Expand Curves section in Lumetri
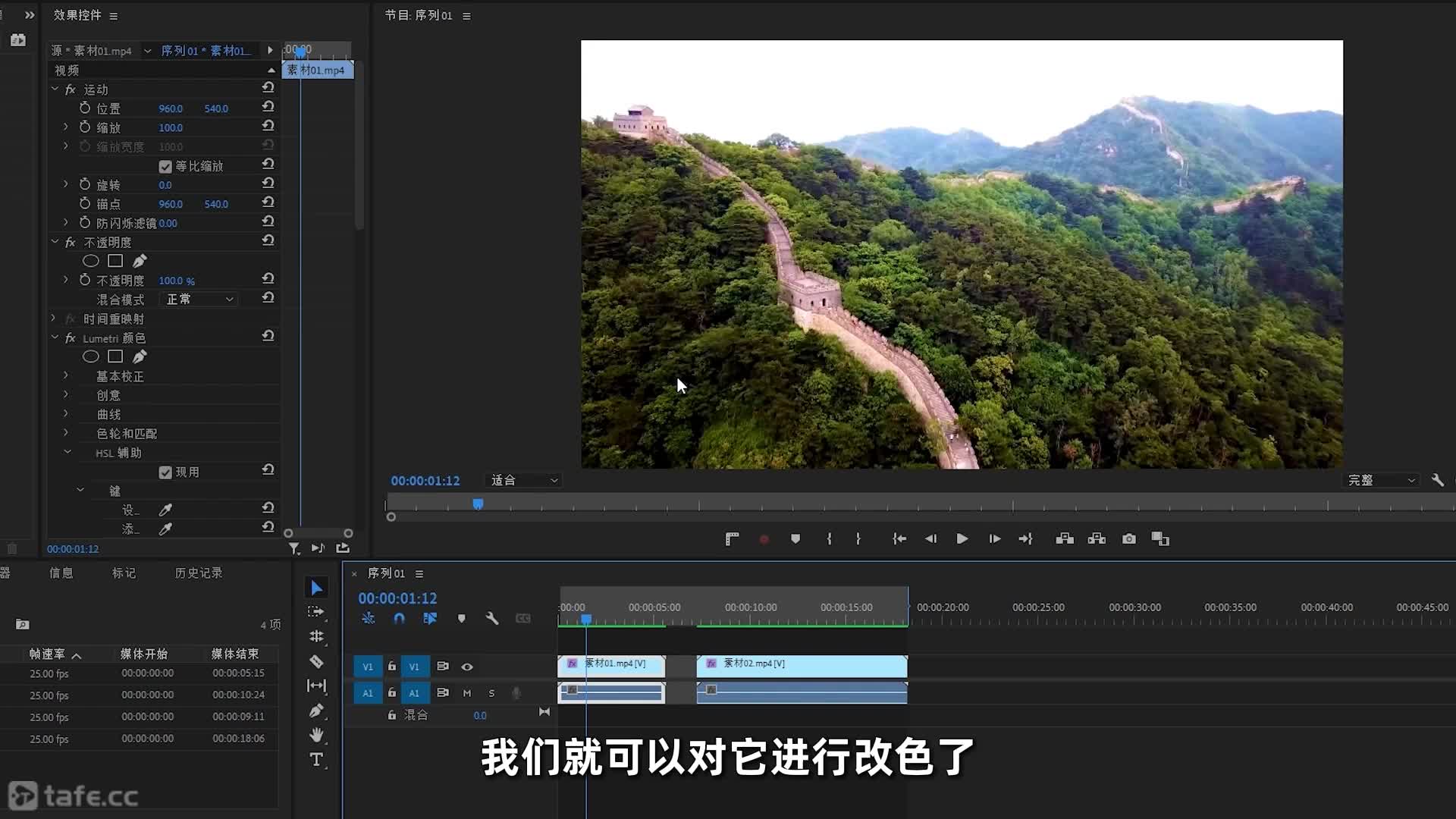This screenshot has height=819, width=1456. pos(66,414)
